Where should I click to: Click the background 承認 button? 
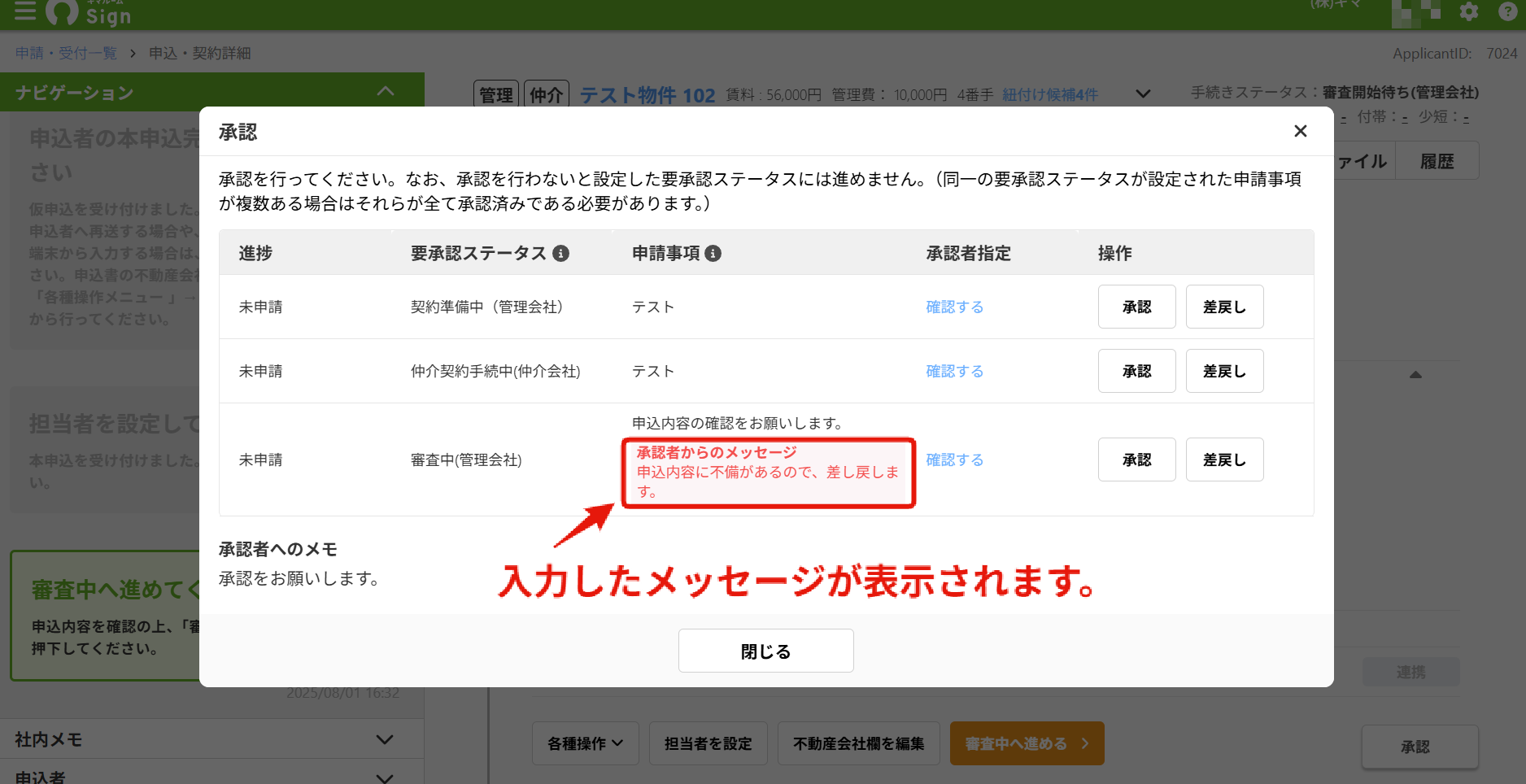(1419, 747)
